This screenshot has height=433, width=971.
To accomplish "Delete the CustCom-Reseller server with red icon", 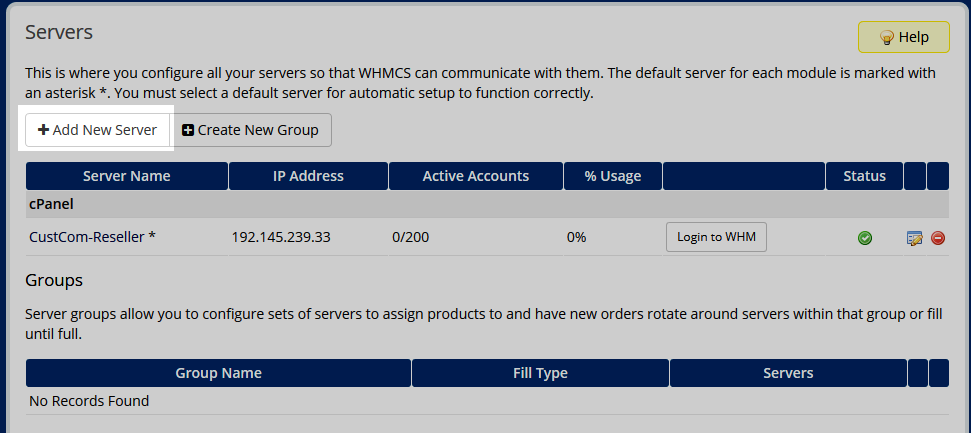I will [938, 238].
